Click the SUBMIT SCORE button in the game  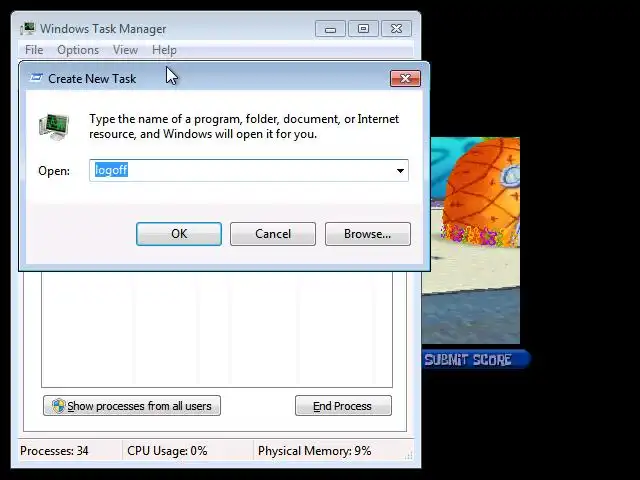[476, 360]
